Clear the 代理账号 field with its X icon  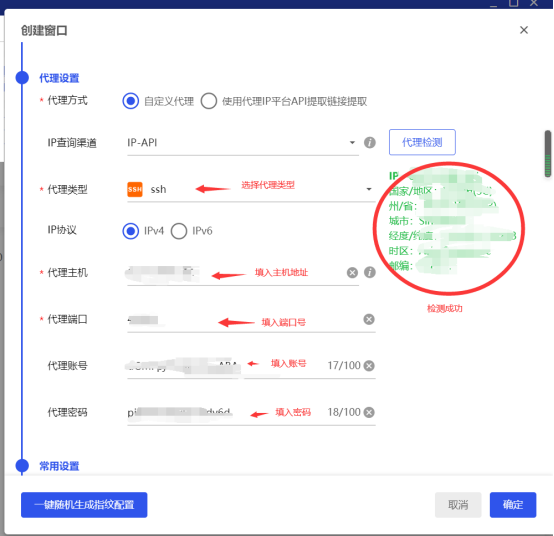369,366
